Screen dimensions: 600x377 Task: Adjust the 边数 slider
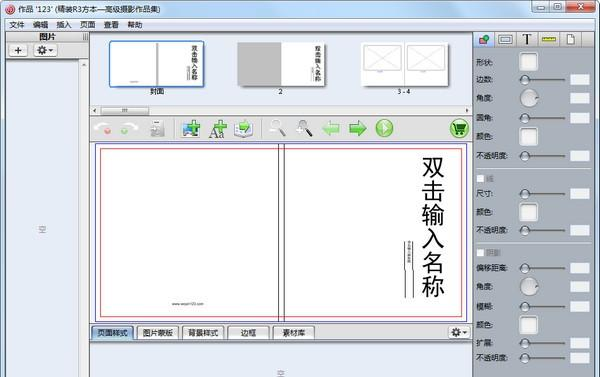[542, 80]
